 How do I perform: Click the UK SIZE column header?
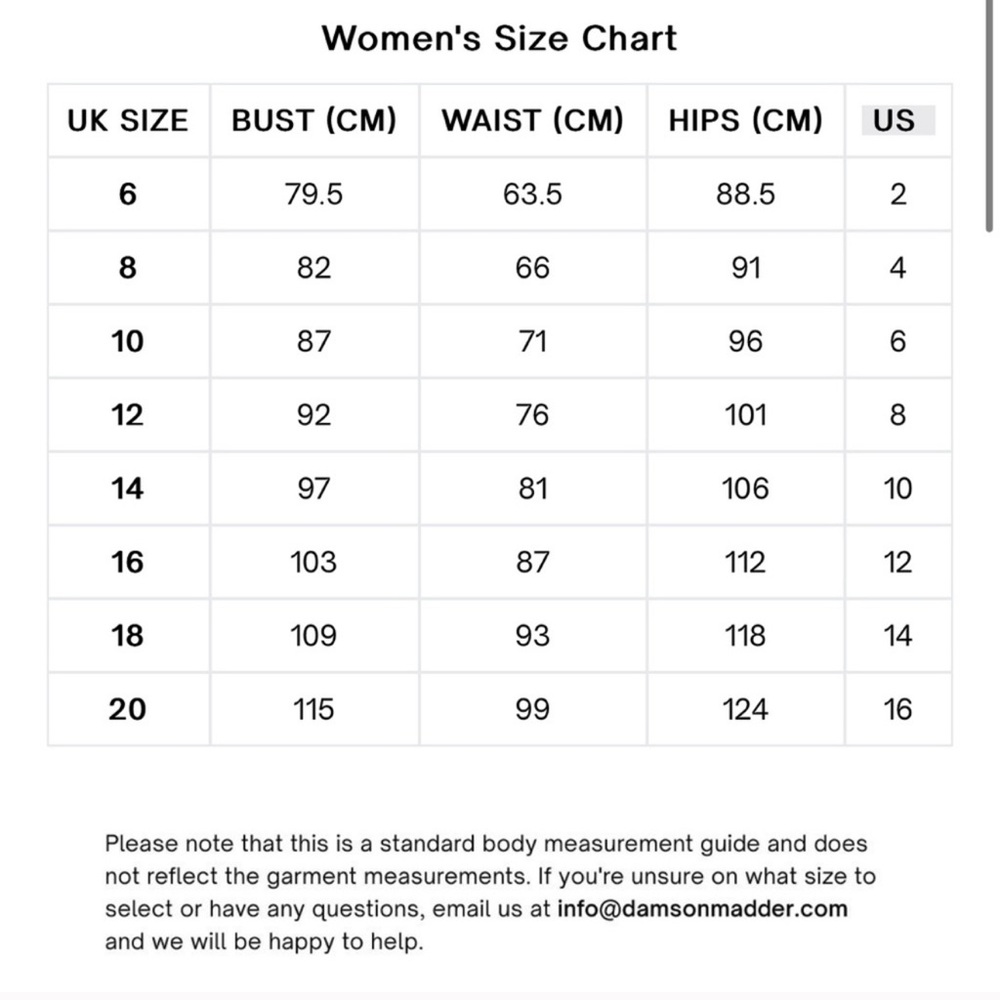tap(128, 121)
